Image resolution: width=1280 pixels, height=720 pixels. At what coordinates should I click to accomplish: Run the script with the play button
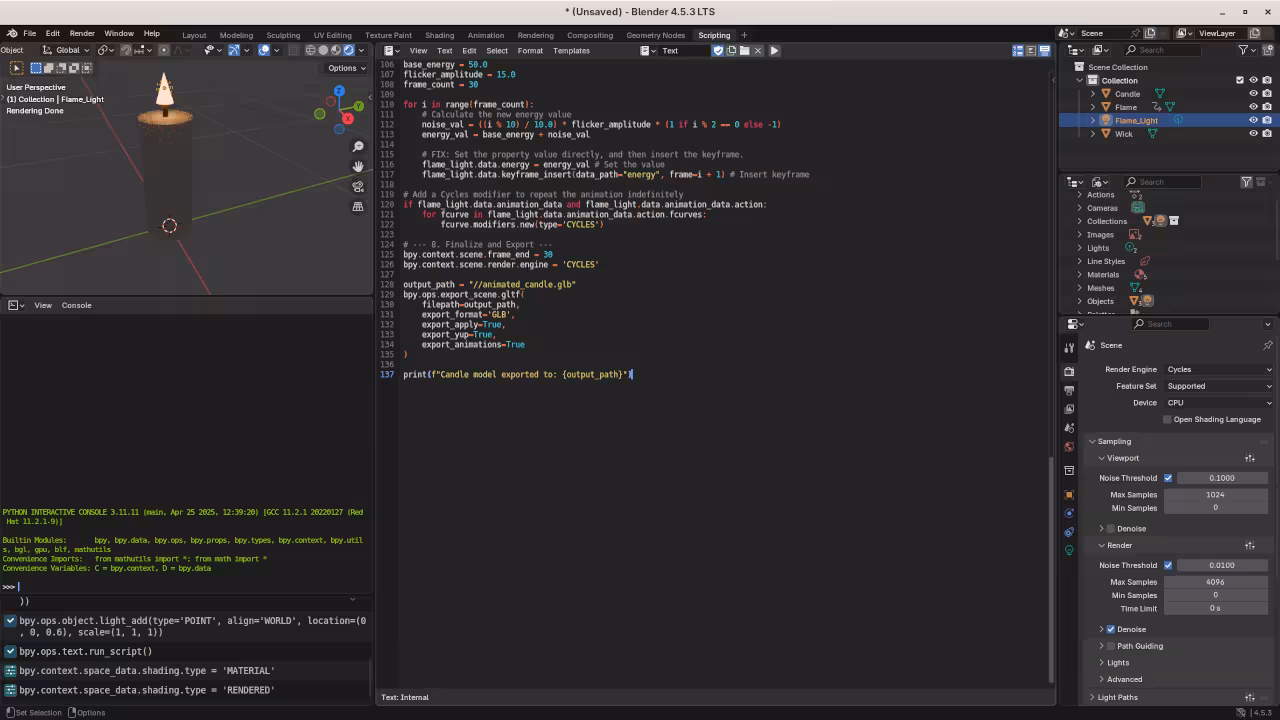coord(774,50)
